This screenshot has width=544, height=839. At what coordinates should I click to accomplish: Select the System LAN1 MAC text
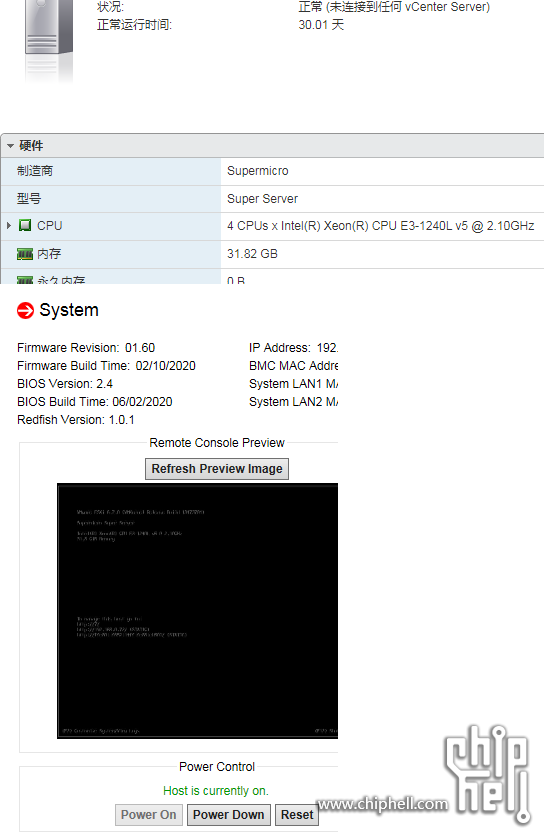click(293, 384)
